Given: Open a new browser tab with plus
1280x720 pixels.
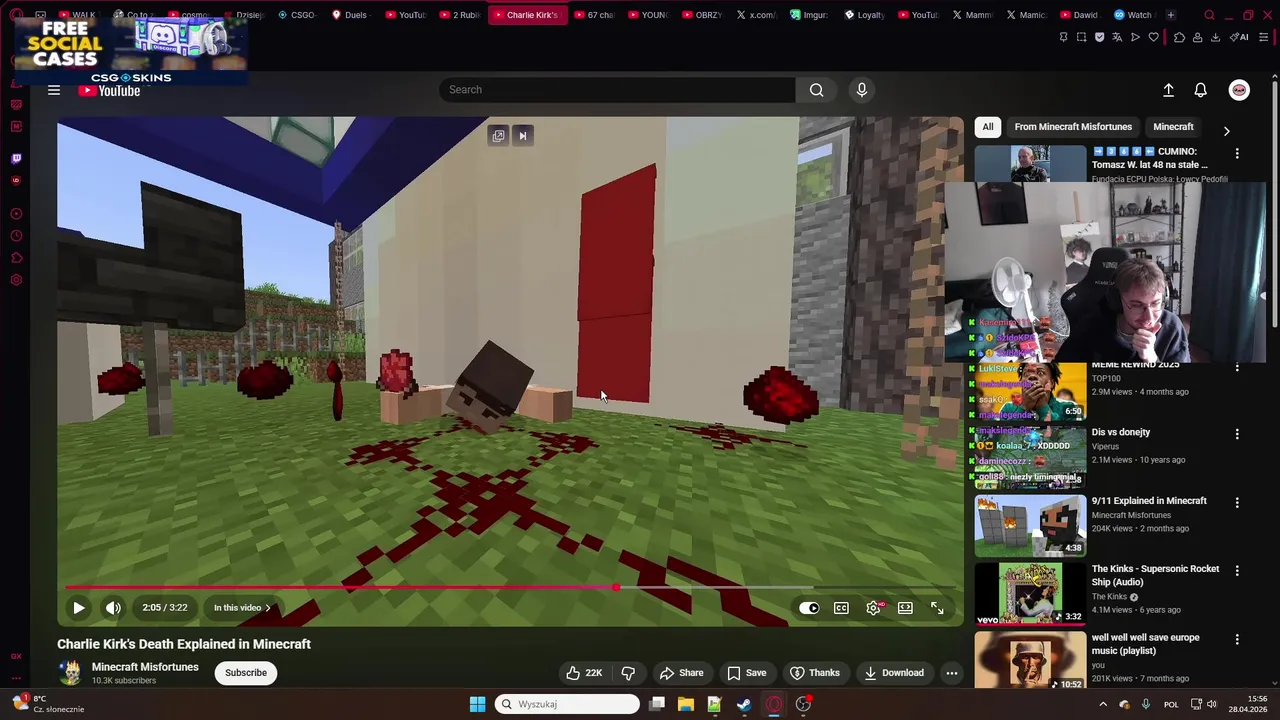Looking at the screenshot, I should coord(1171,15).
